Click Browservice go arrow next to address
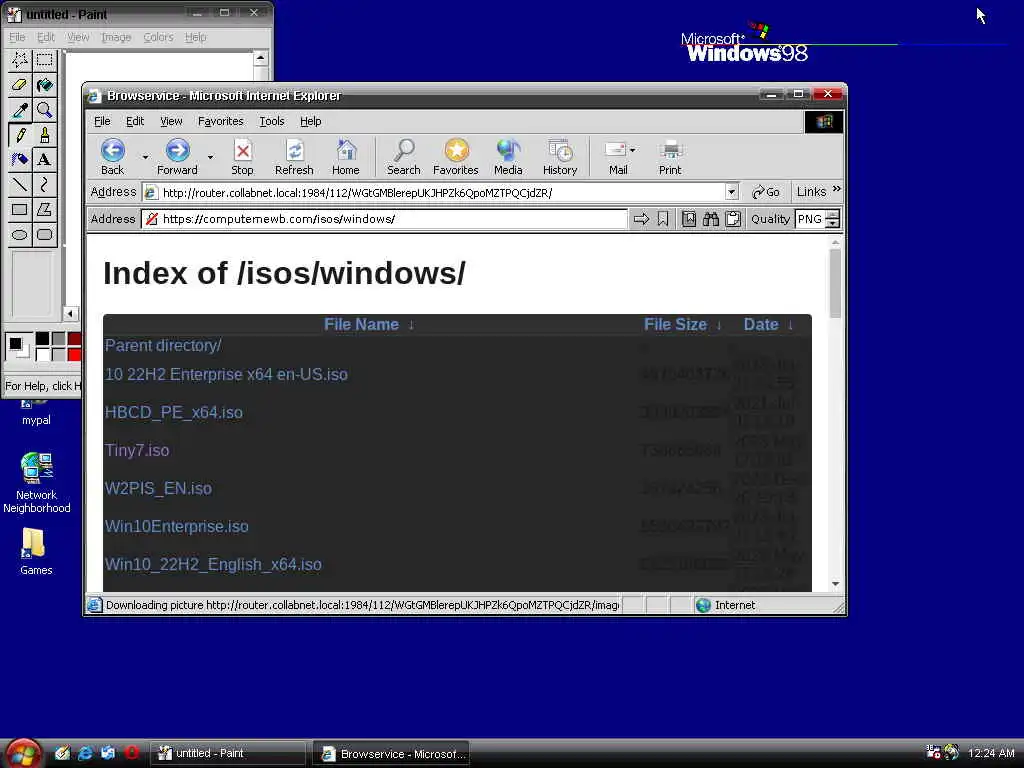 click(x=641, y=219)
